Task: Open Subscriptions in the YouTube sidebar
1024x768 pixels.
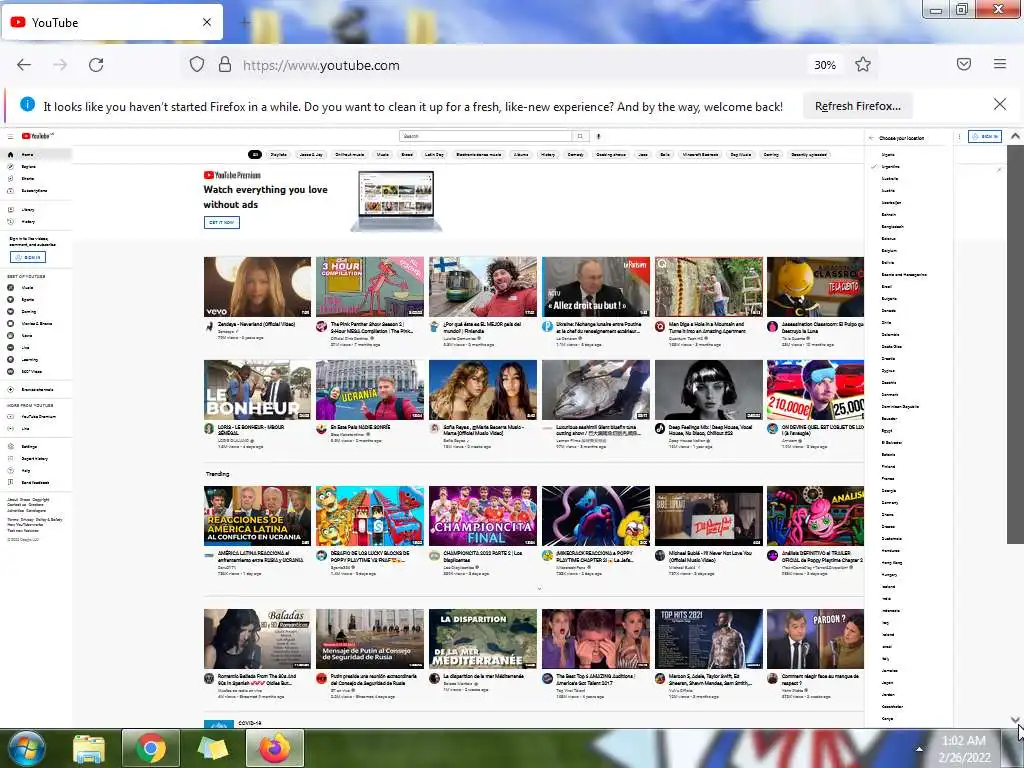Action: click(36, 191)
